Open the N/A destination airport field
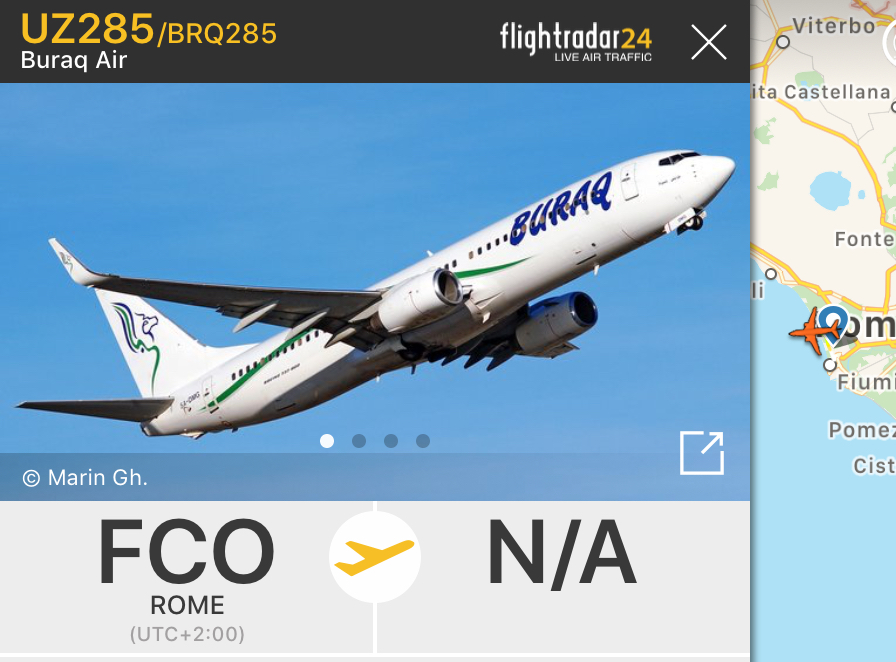 (563, 577)
